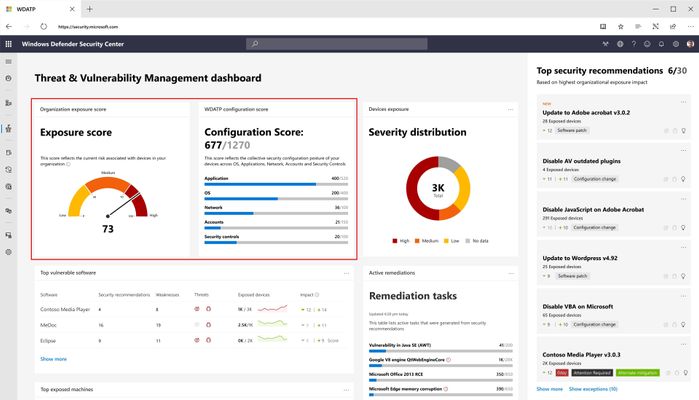Click the hamburger menu icon in sidebar
This screenshot has height=400, width=699.
pos(8,62)
